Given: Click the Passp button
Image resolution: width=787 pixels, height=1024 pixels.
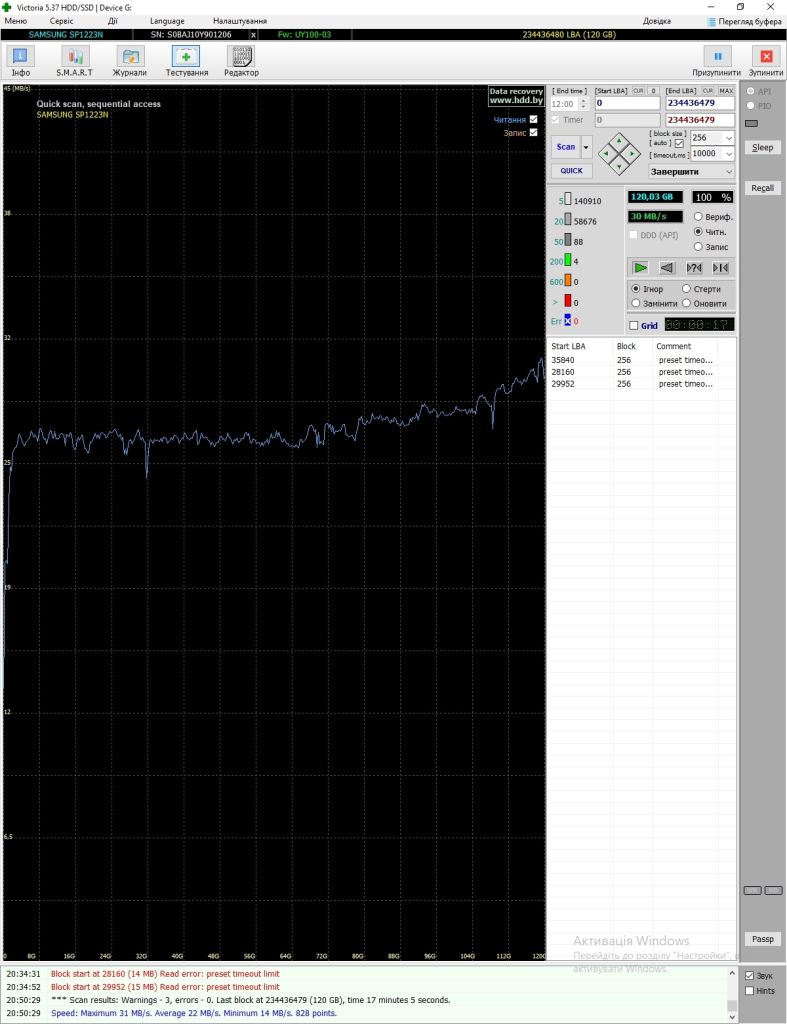Looking at the screenshot, I should click(x=762, y=939).
